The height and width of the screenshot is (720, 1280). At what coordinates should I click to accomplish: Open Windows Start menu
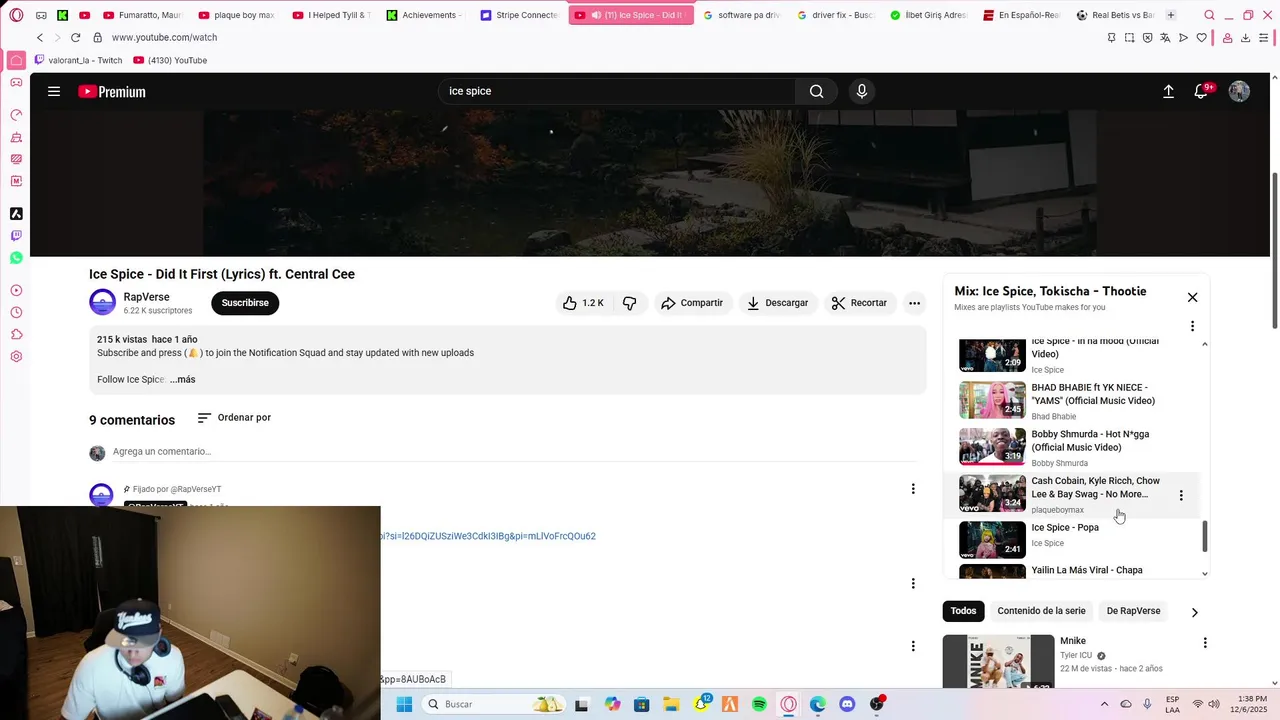(404, 704)
